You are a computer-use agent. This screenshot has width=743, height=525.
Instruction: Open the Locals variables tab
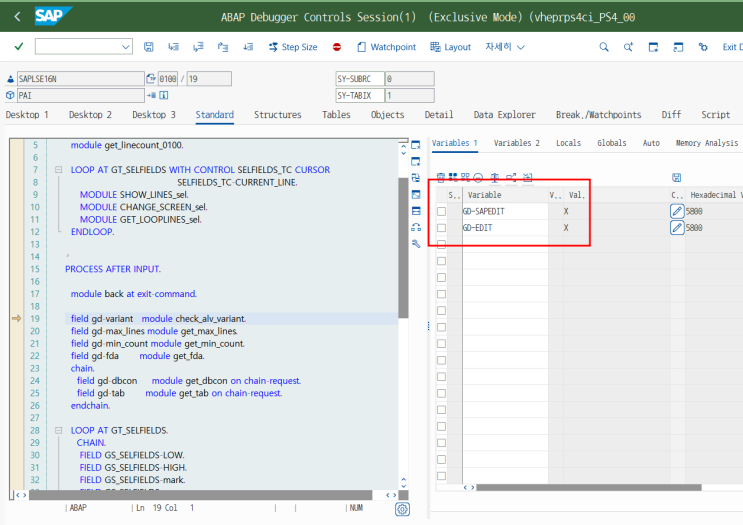[568, 143]
